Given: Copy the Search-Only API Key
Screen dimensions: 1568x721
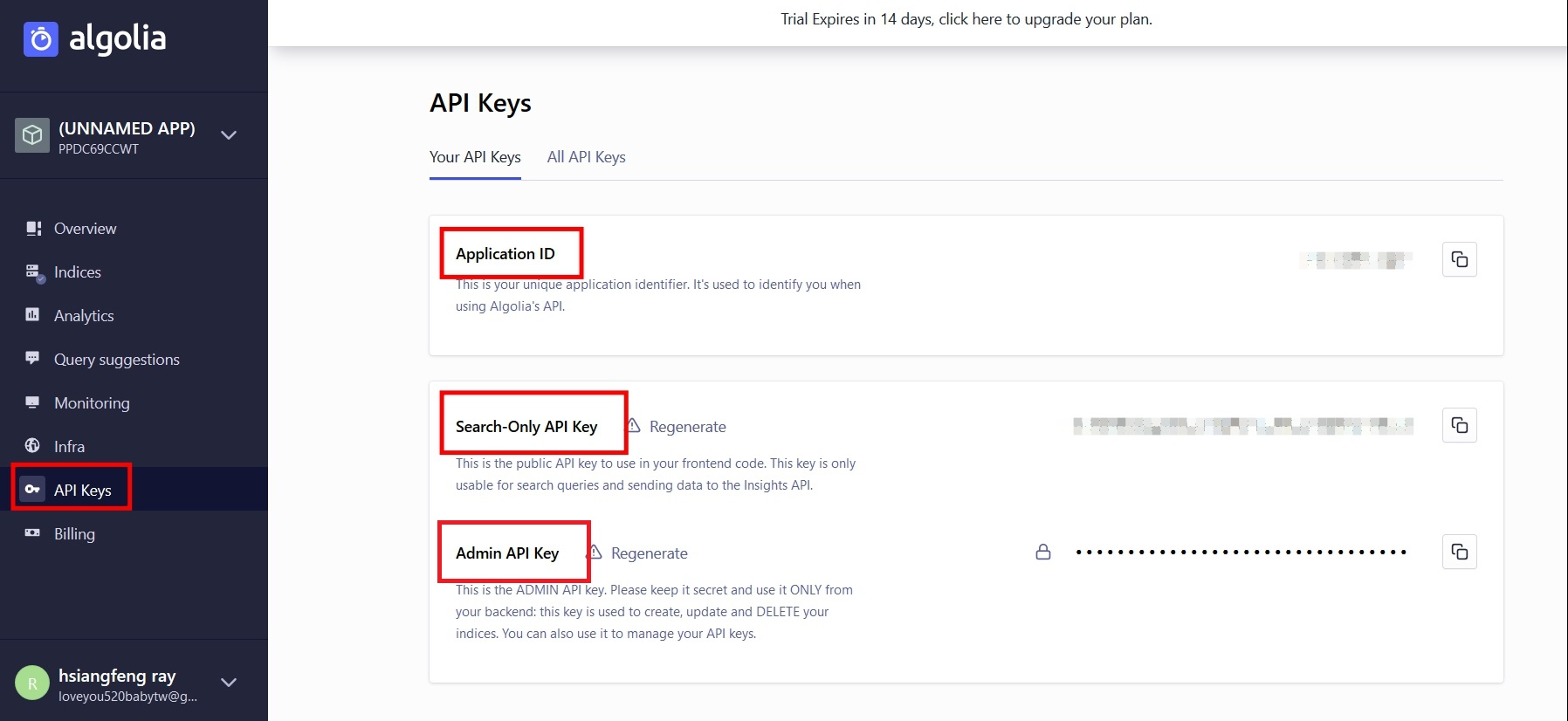Looking at the screenshot, I should pyautogui.click(x=1460, y=425).
